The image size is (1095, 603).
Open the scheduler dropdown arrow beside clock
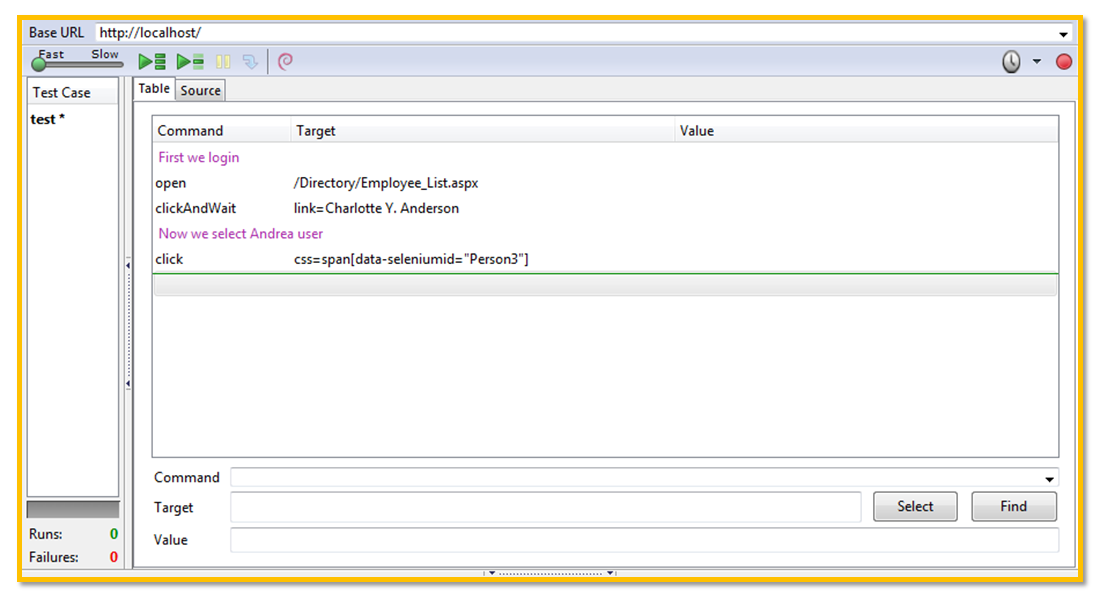(x=1037, y=62)
